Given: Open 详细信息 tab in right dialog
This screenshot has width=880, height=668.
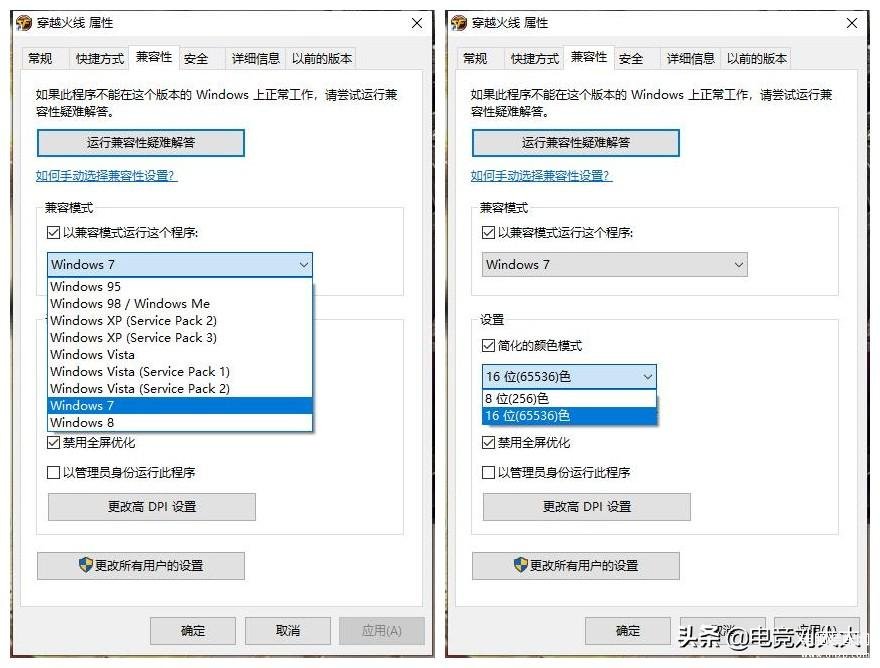Looking at the screenshot, I should coord(690,58).
